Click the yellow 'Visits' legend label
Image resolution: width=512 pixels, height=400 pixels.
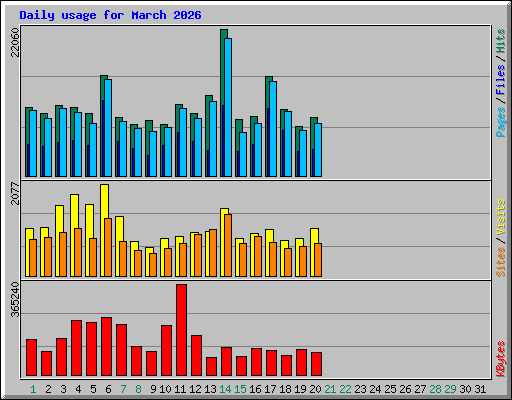click(x=501, y=218)
